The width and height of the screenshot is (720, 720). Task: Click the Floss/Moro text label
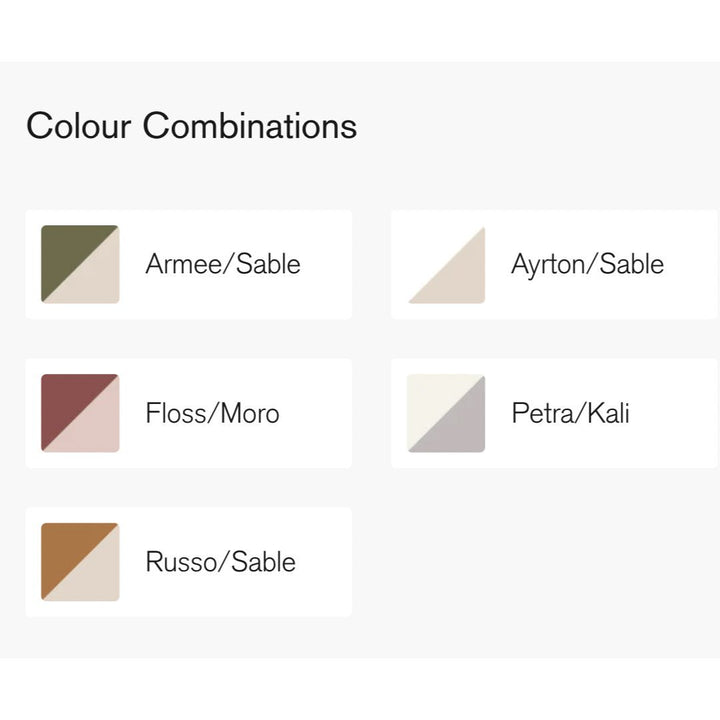[212, 413]
